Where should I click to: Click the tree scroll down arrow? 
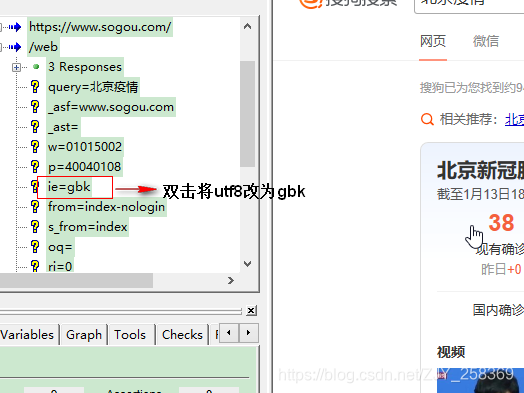point(247,264)
